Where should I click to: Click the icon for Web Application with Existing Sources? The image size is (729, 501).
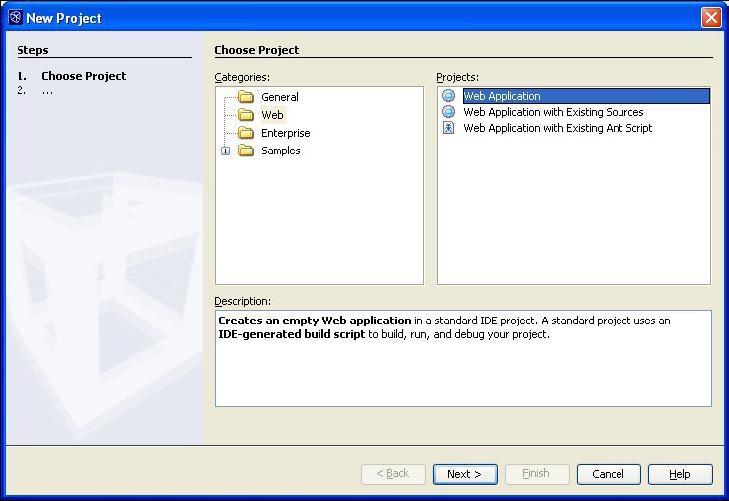448,112
